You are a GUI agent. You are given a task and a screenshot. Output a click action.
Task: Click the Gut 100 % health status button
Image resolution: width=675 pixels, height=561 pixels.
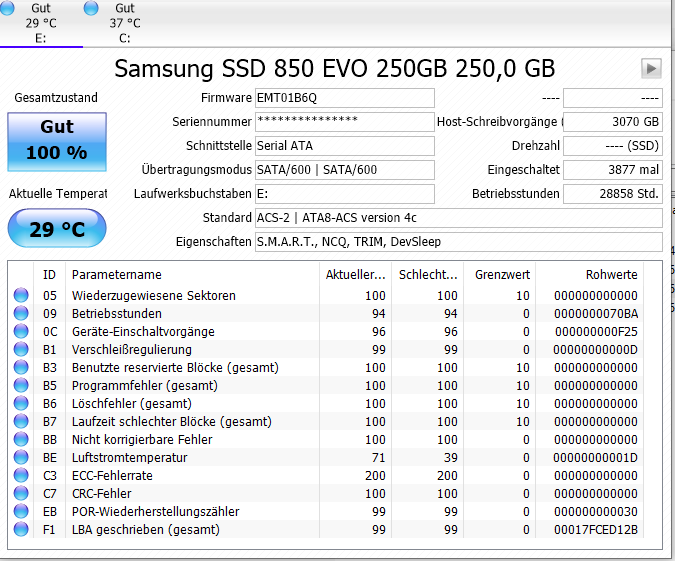(x=57, y=142)
